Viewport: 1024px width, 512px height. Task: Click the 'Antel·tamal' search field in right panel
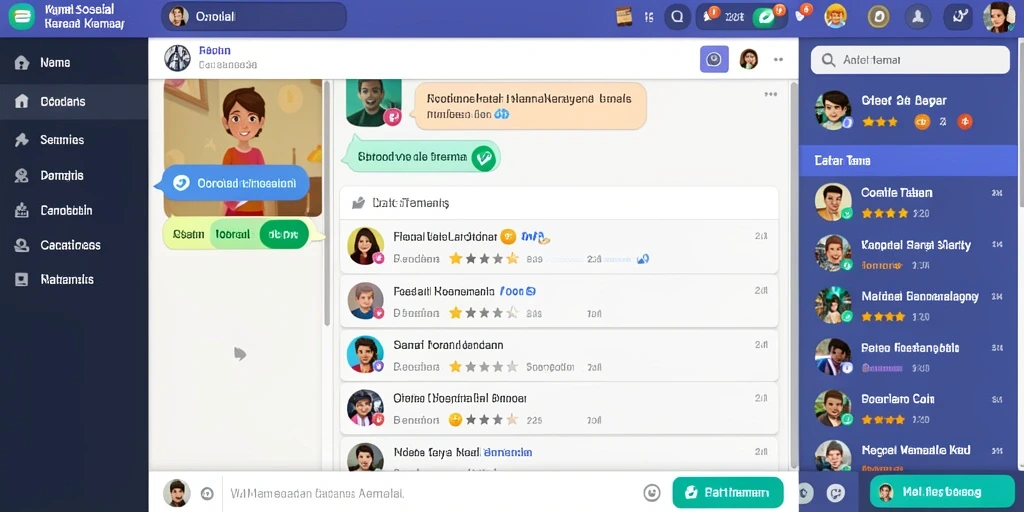pos(910,60)
